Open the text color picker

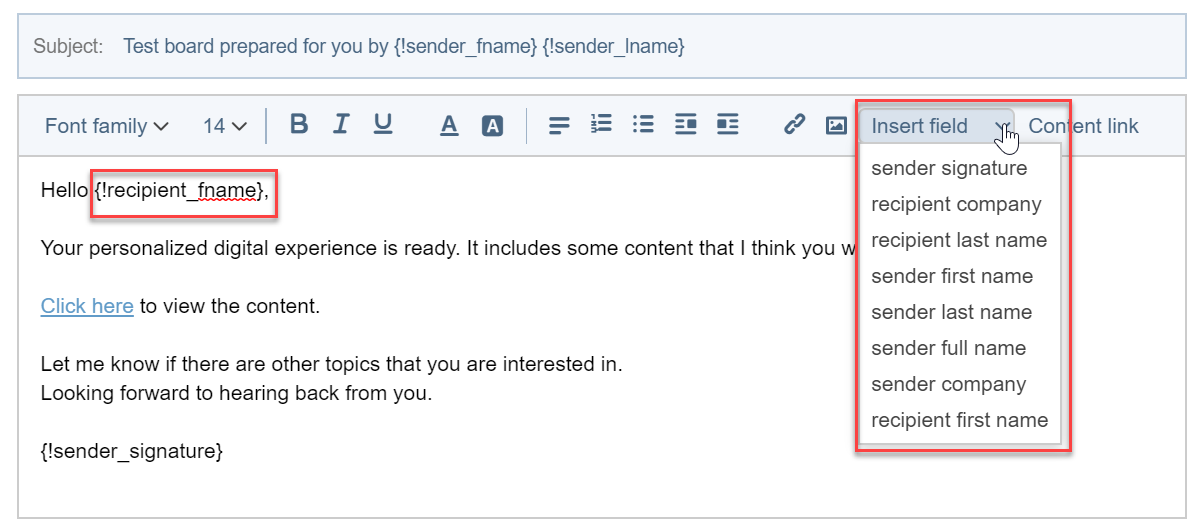(449, 126)
